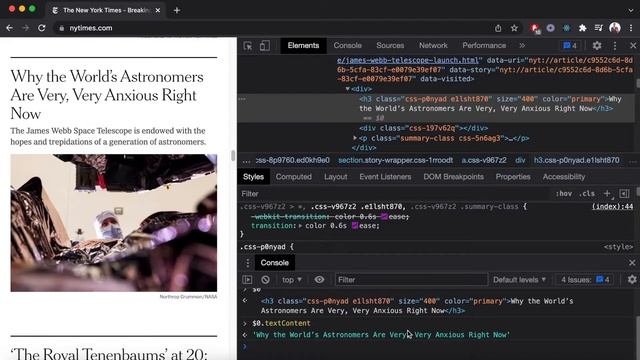This screenshot has width=640, height=360.
Task: Click the purple ease swatch on the transition line
Action: (355, 225)
